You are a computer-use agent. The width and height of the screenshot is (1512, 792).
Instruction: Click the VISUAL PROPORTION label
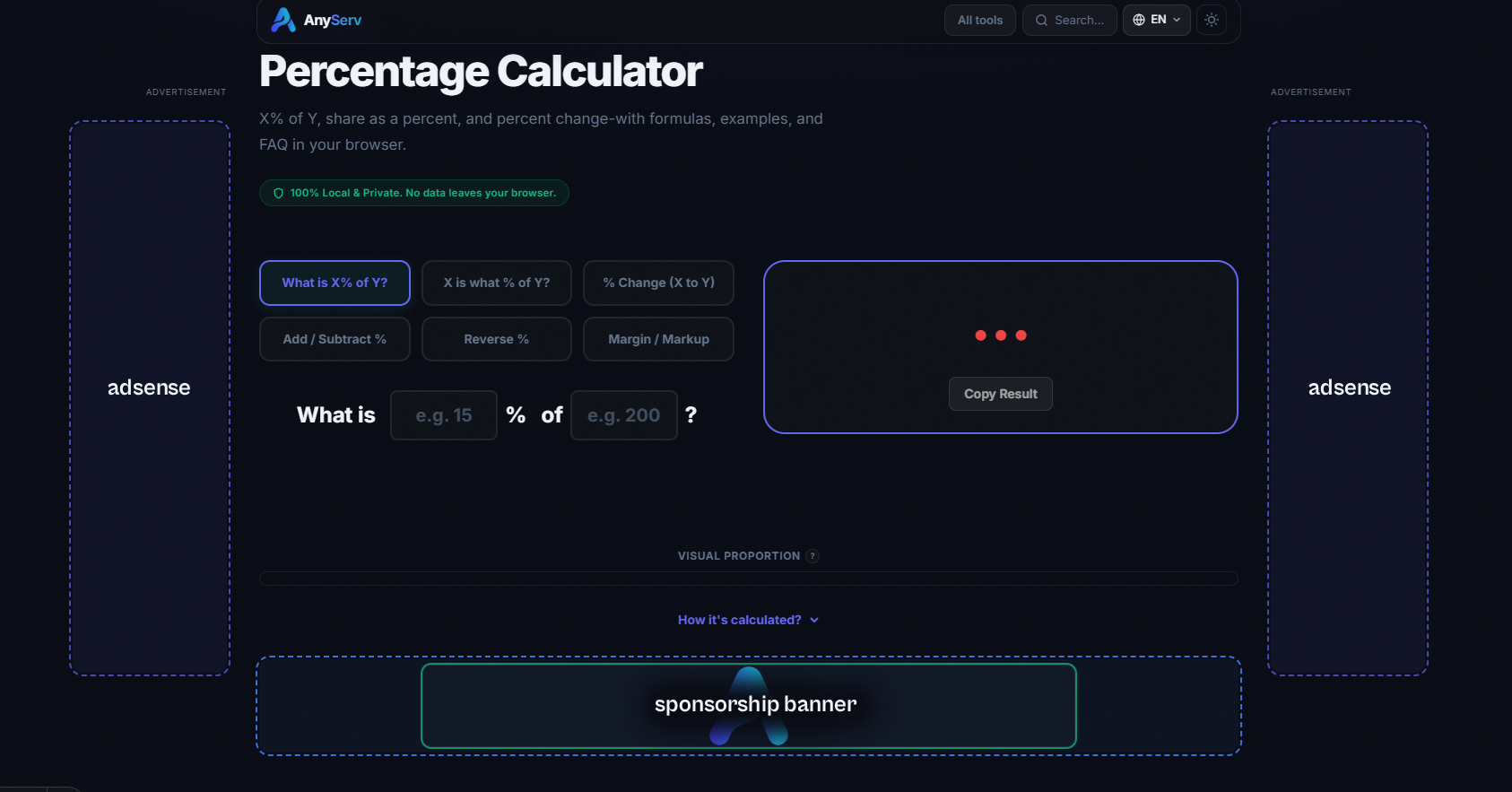(739, 556)
